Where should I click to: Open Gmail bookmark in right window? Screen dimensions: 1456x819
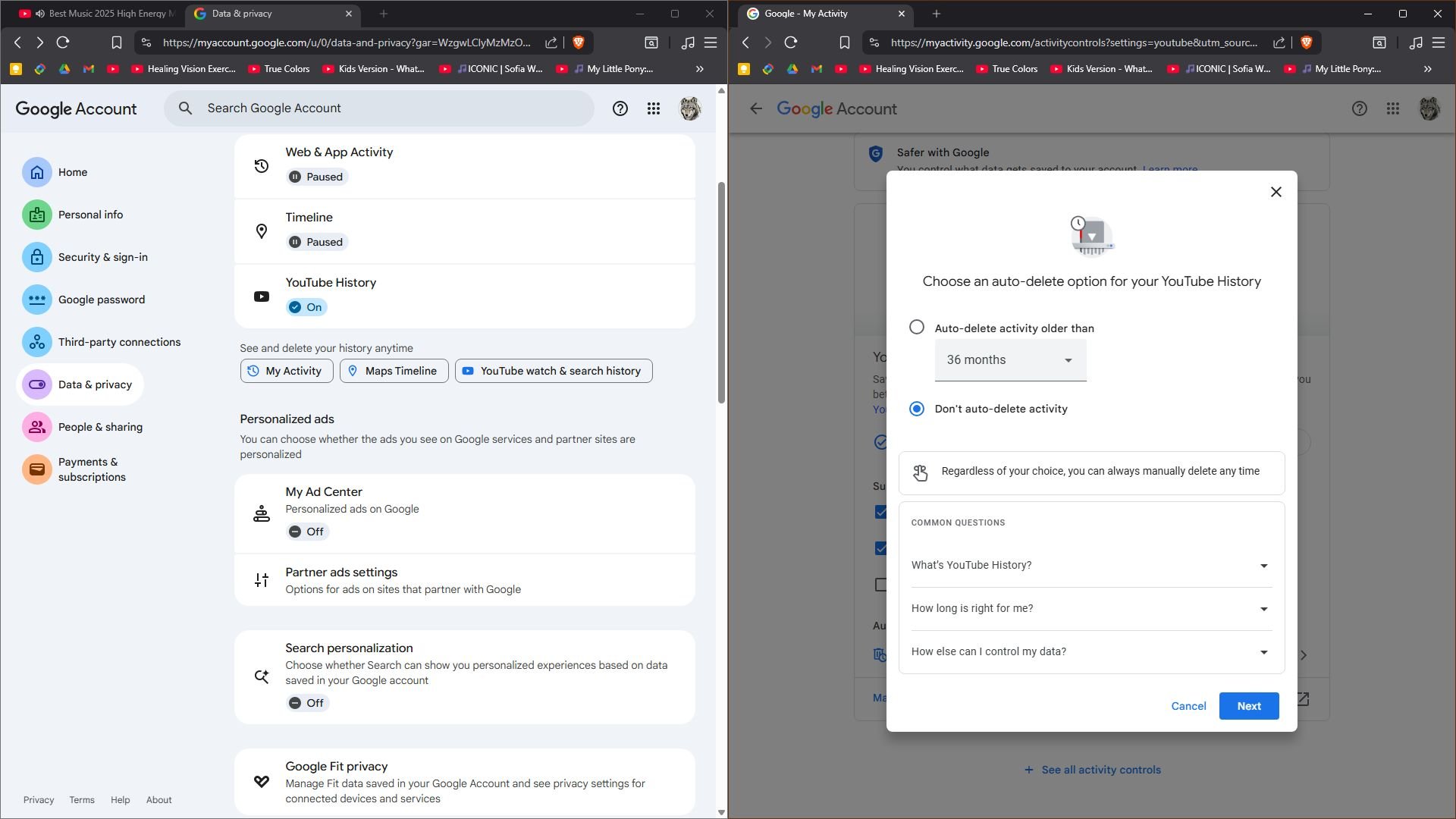coord(817,69)
